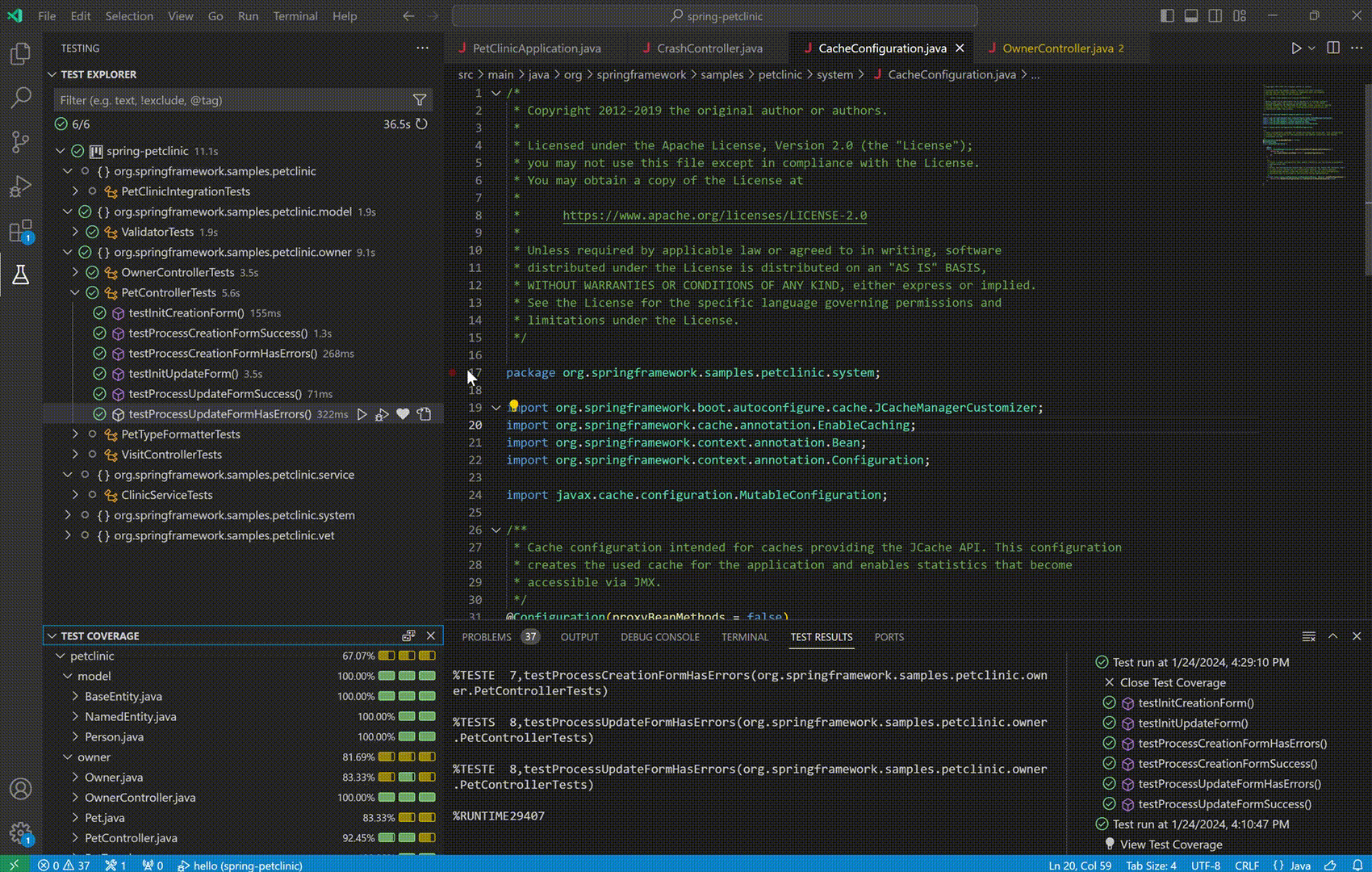
Task: Open the Apache license URL link
Action: pos(714,216)
